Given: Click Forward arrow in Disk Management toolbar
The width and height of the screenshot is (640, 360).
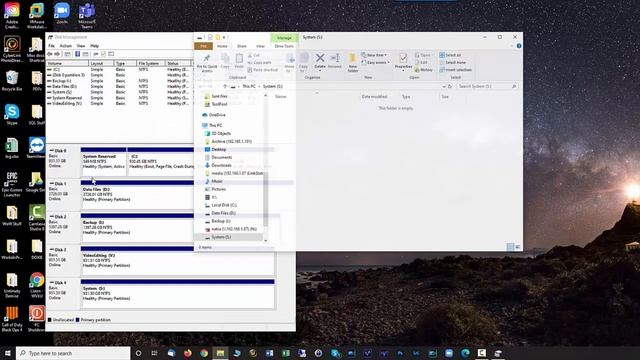Looking at the screenshot, I should click(57, 54).
